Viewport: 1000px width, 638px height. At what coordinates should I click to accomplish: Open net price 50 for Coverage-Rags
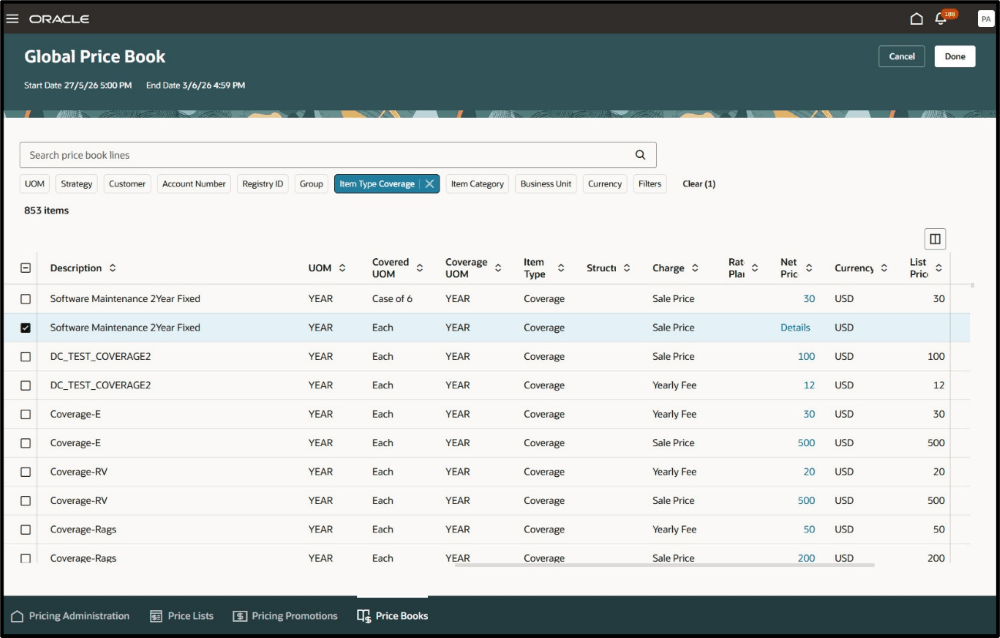809,530
